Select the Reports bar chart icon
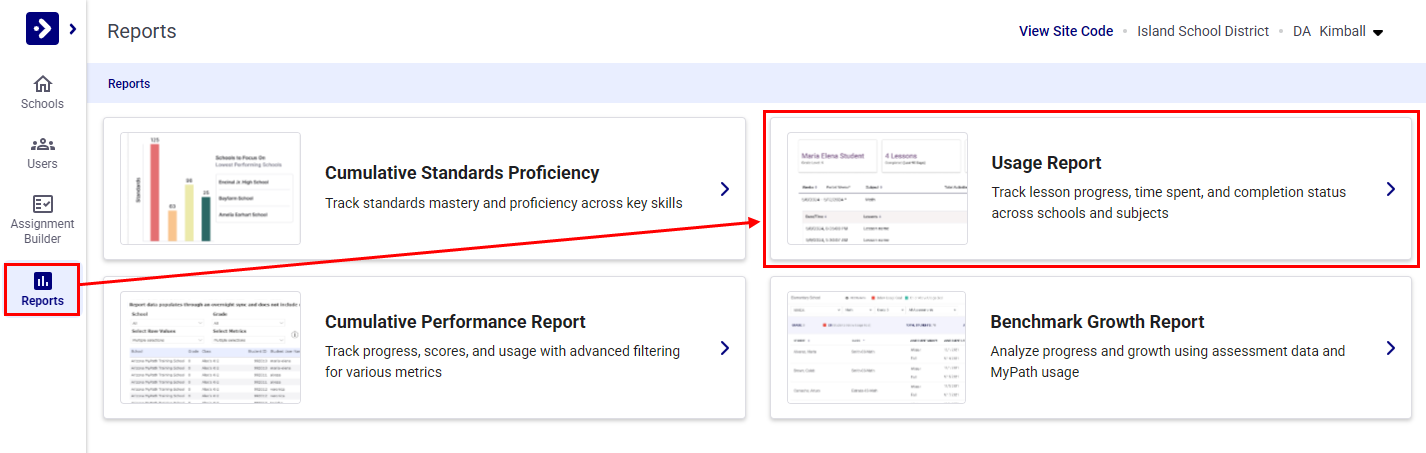 point(42,281)
